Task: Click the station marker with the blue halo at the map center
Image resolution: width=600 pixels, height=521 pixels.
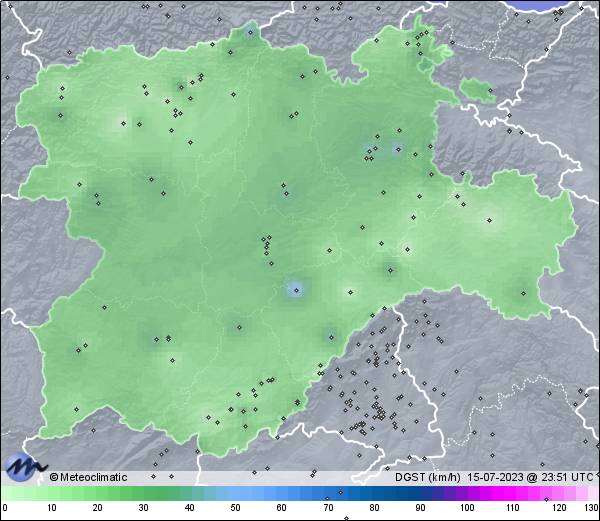Action: [x=296, y=290]
